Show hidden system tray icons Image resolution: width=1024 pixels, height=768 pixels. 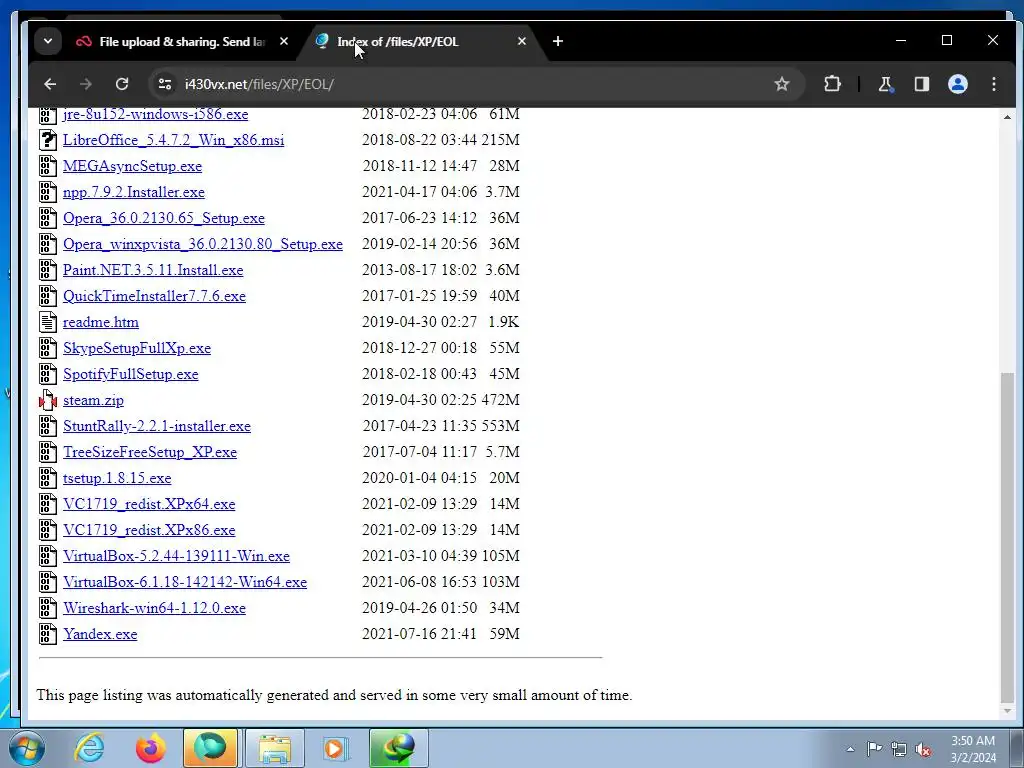850,749
